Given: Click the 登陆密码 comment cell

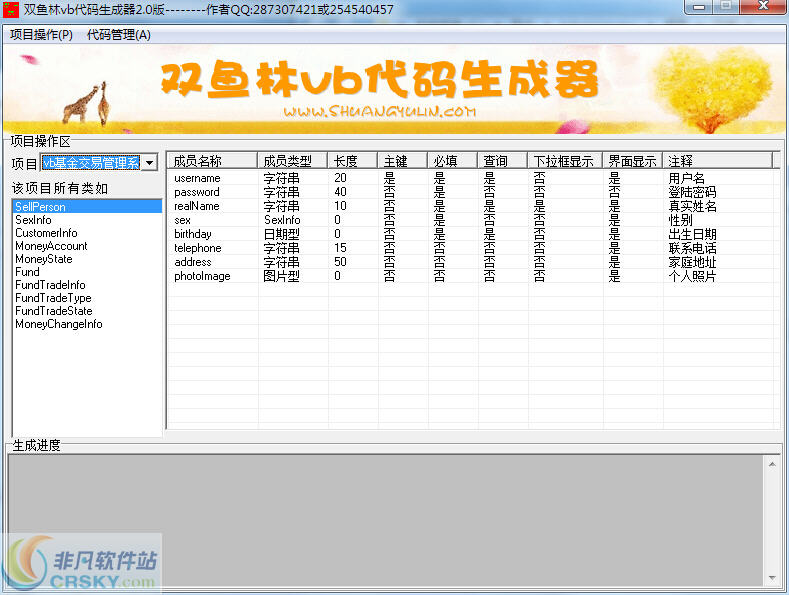Looking at the screenshot, I should coord(692,192).
